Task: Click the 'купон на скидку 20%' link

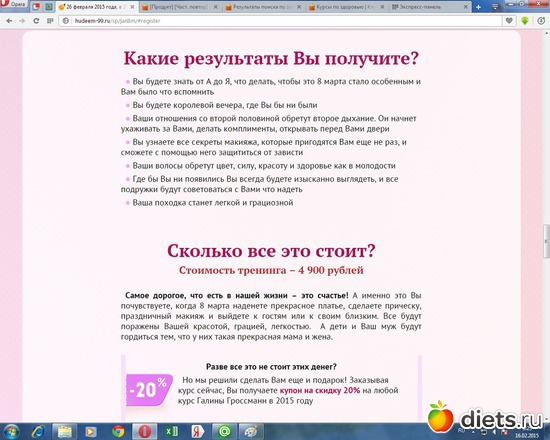Action: pos(320,391)
